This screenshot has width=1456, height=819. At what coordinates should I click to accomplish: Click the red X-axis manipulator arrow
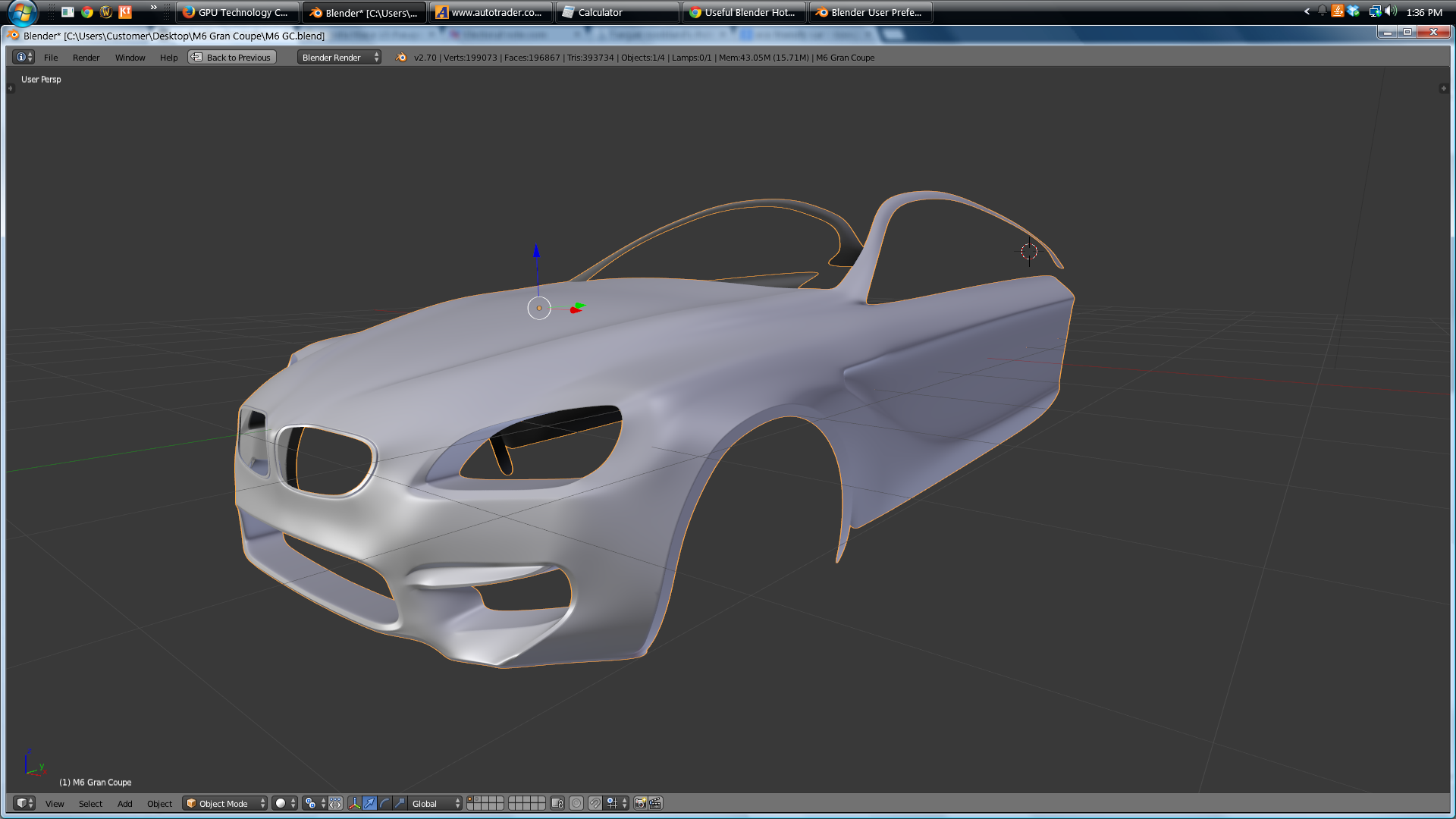click(x=576, y=310)
